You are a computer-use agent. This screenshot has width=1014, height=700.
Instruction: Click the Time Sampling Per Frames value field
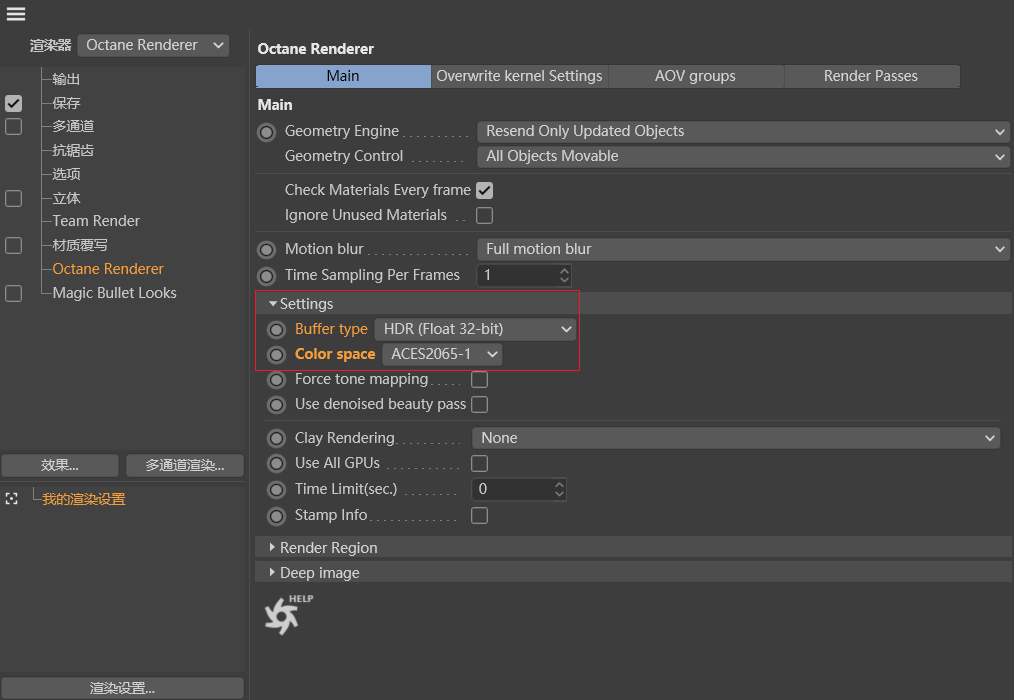[517, 276]
